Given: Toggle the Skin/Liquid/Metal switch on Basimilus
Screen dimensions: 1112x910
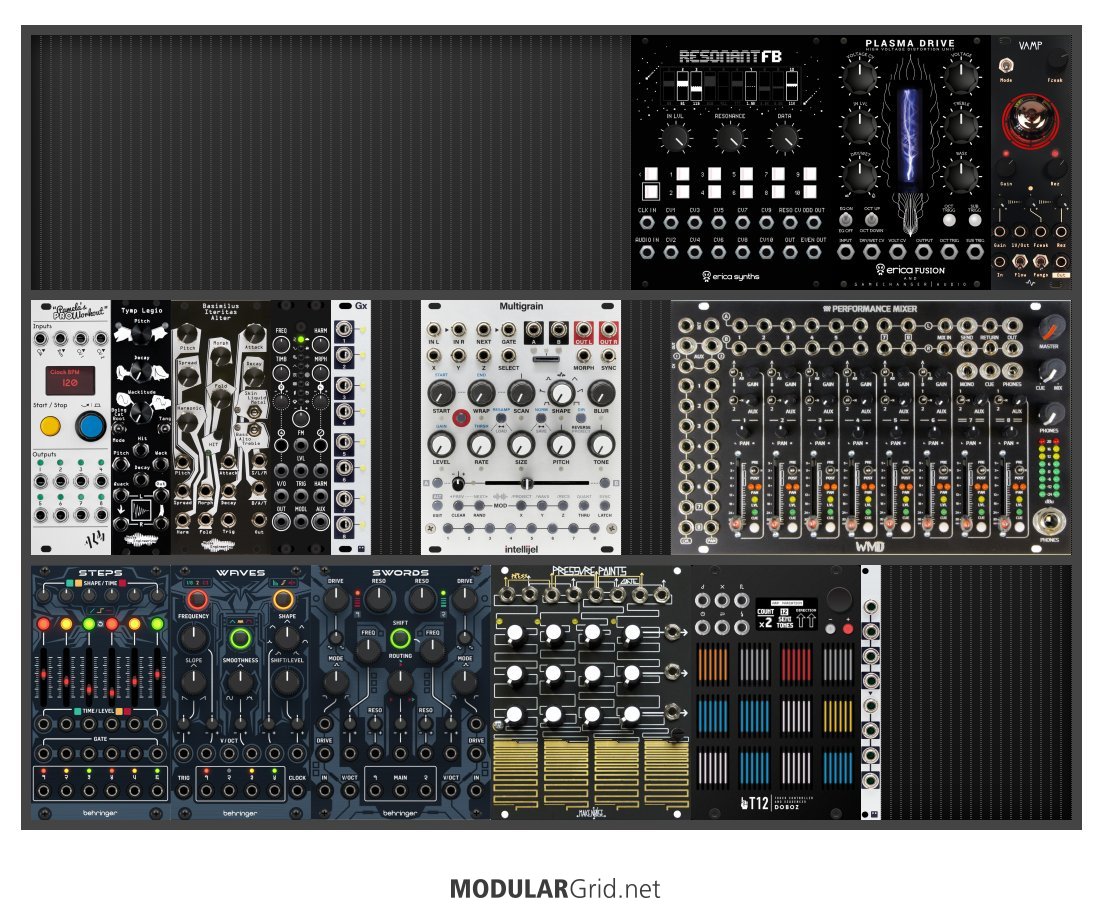Looking at the screenshot, I should (x=253, y=411).
